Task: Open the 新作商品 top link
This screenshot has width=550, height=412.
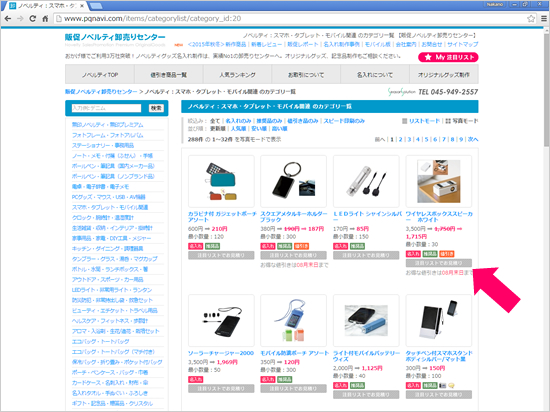Action: 217,45
